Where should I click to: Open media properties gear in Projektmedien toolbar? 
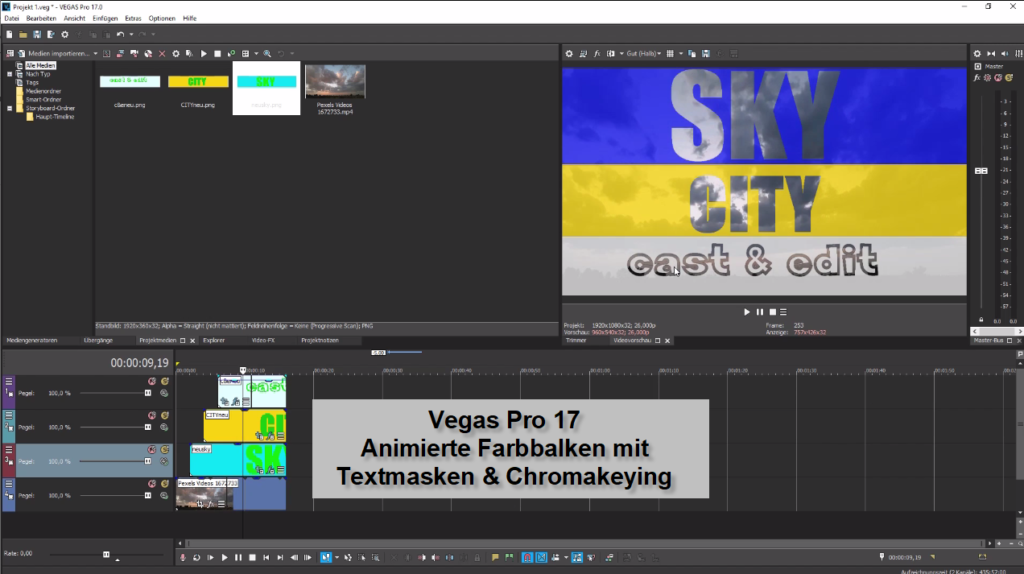(x=176, y=54)
